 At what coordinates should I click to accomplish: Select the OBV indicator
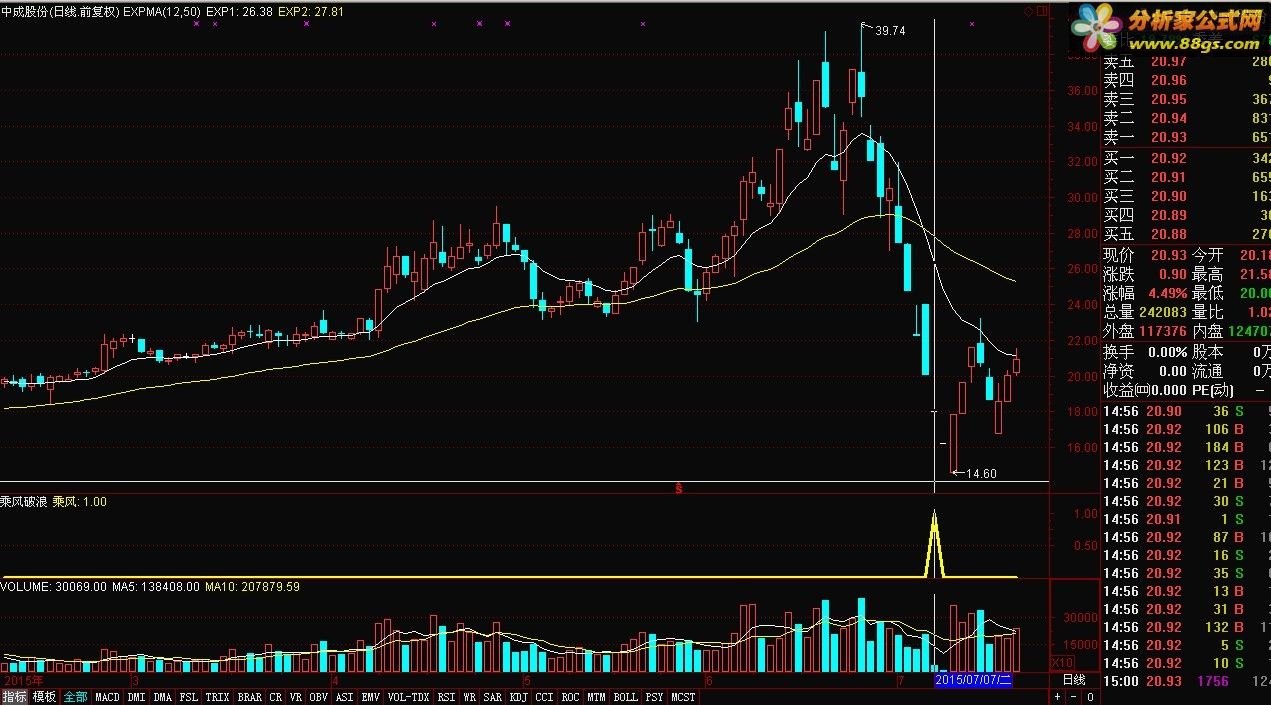(x=318, y=697)
